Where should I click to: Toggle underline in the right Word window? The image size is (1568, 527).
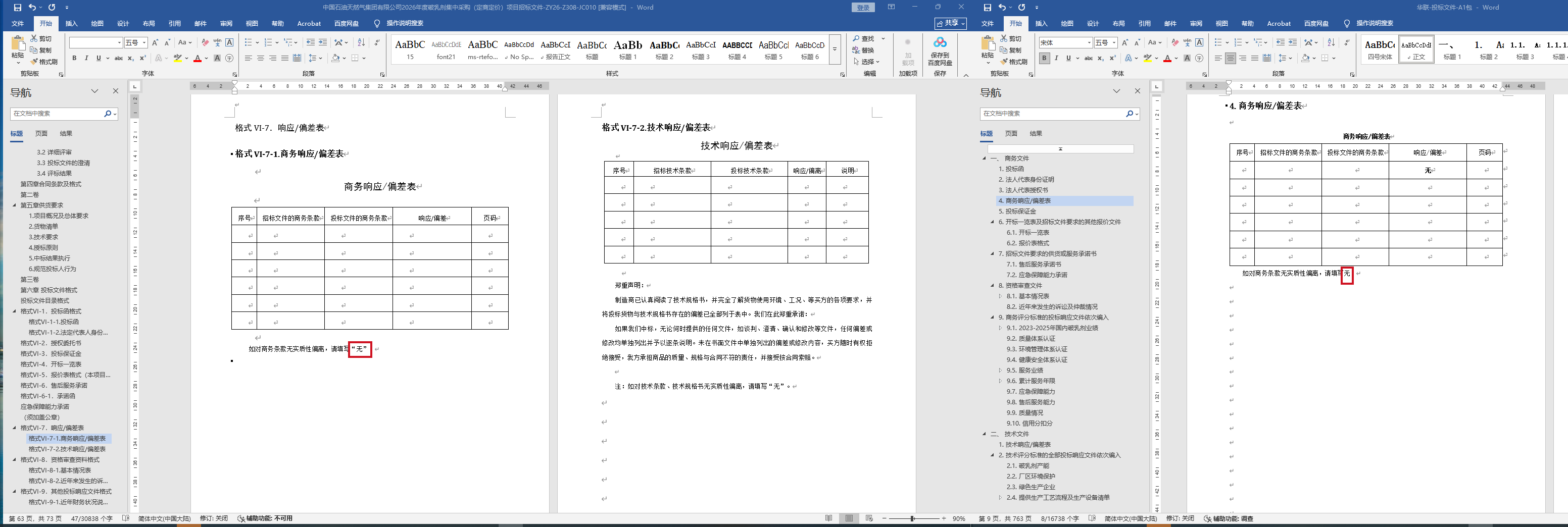tap(1068, 59)
